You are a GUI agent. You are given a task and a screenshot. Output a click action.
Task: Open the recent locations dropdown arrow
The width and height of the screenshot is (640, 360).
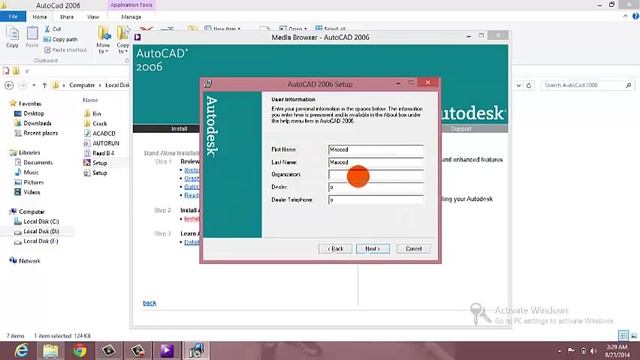point(34,85)
